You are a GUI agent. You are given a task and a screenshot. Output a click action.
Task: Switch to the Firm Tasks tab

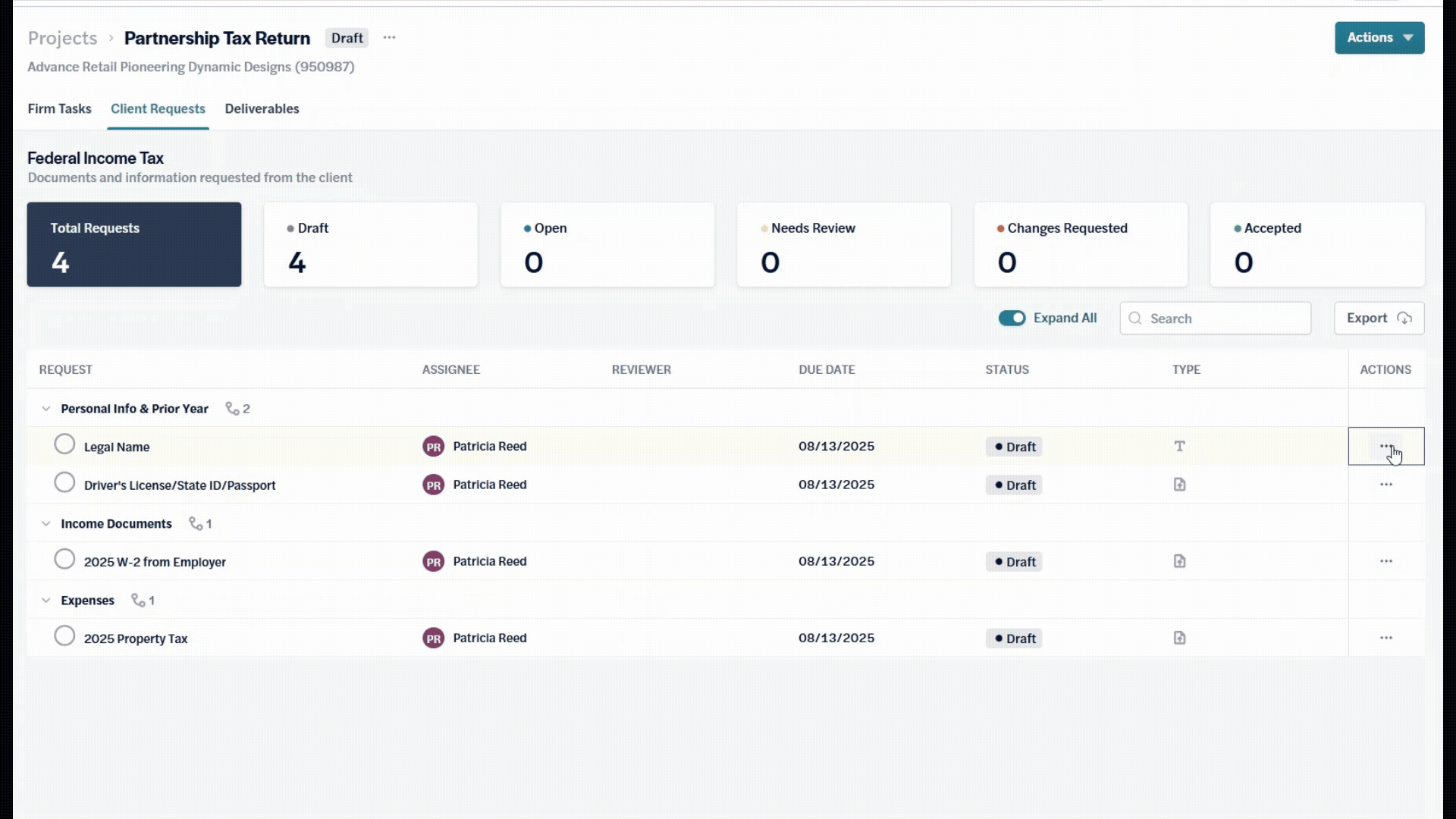tap(59, 108)
